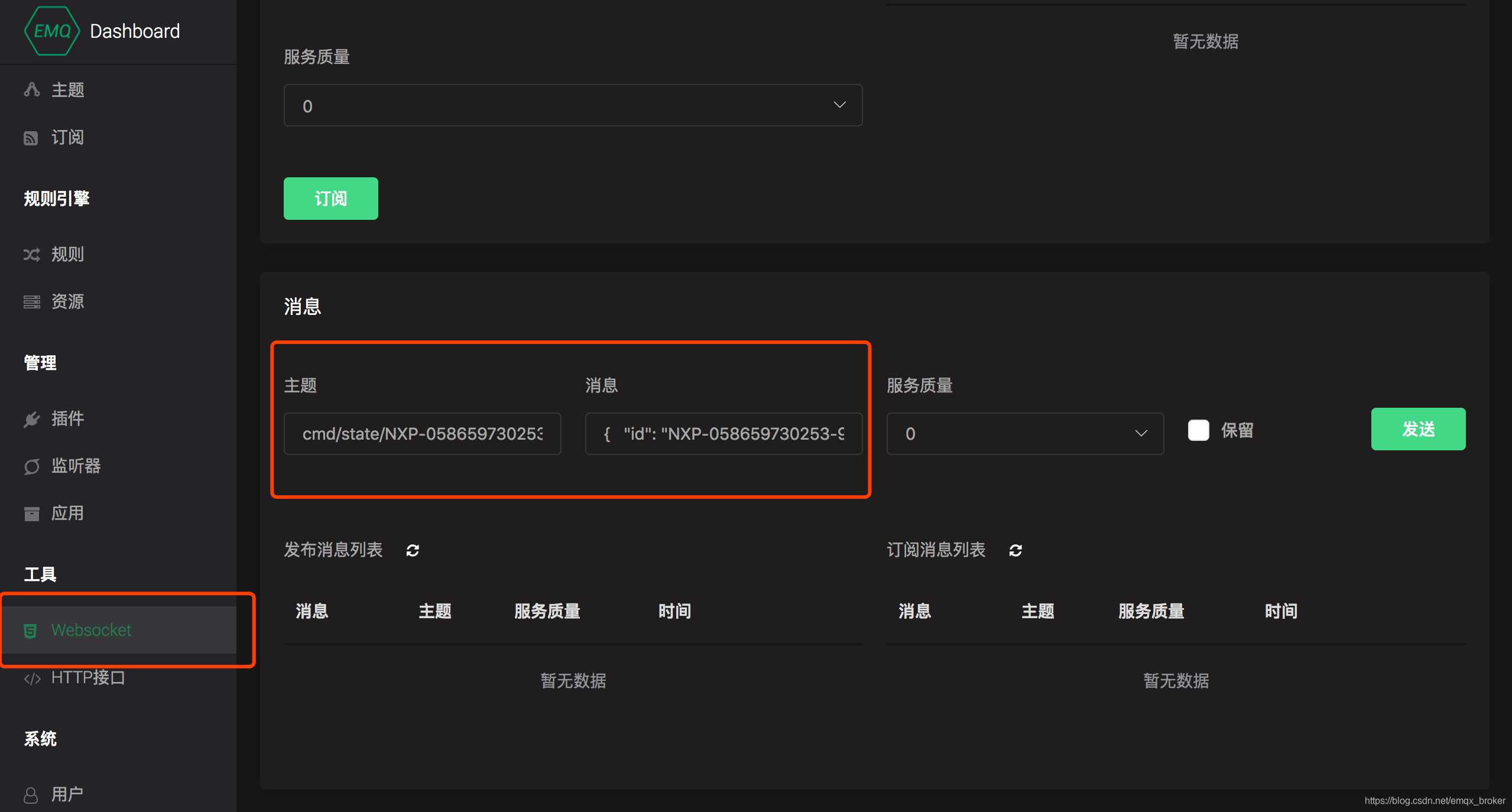
Task: Click the 主题 input field in message section
Action: pyautogui.click(x=421, y=433)
